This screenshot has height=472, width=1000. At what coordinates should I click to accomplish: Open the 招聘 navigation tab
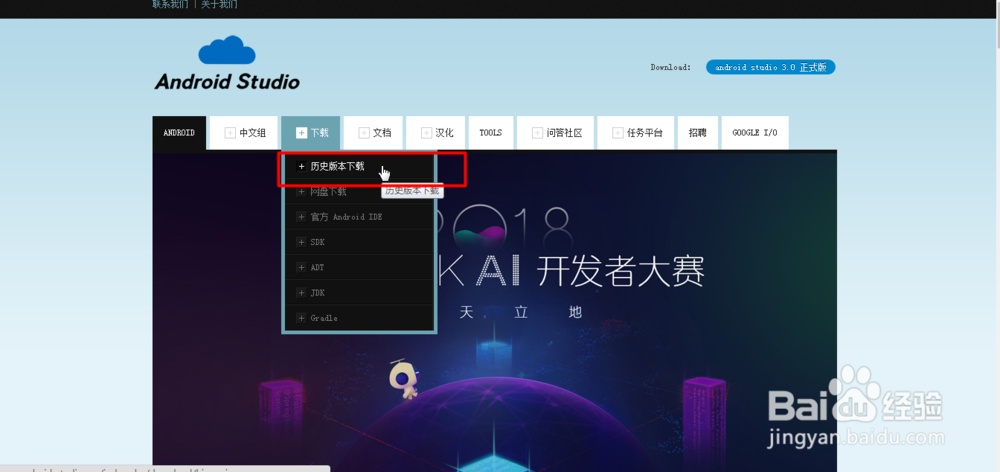[698, 133]
